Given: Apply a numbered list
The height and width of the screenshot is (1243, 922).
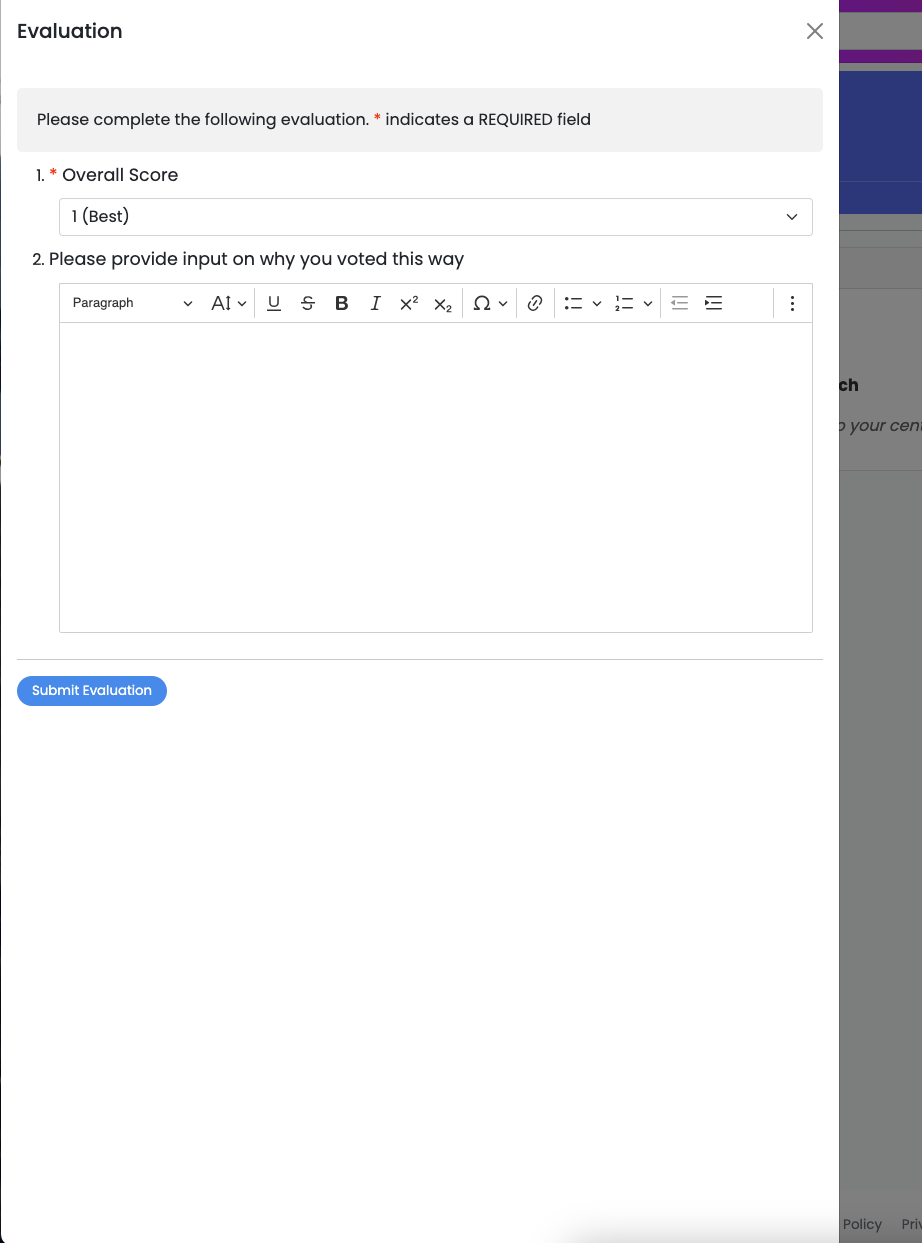Looking at the screenshot, I should [625, 303].
